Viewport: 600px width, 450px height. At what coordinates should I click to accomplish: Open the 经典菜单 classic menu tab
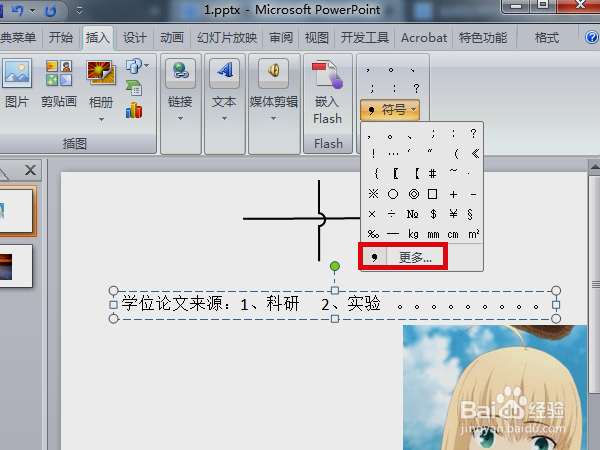point(18,38)
